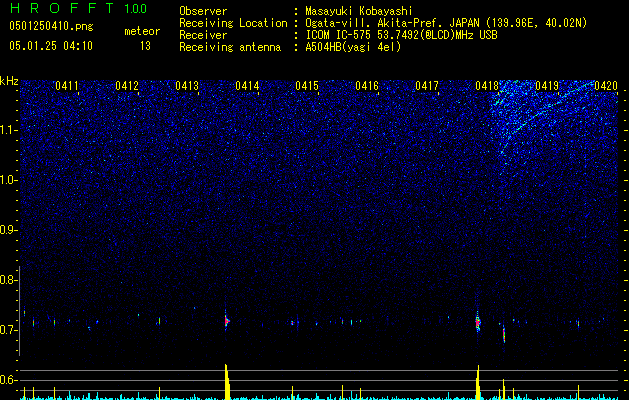Click the 0419 time marker
The height and width of the screenshot is (400, 629).
tap(547, 86)
